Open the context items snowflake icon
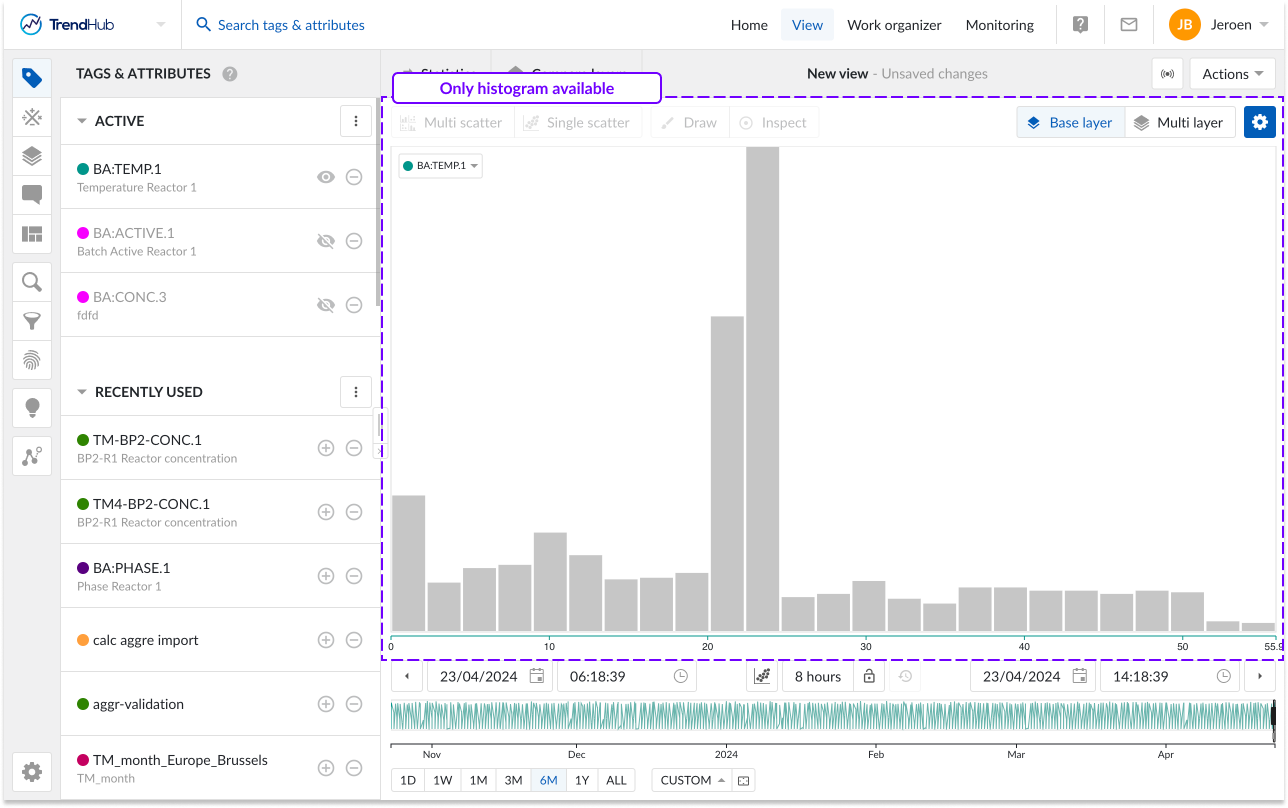This screenshot has height=808, width=1288. click(x=32, y=117)
